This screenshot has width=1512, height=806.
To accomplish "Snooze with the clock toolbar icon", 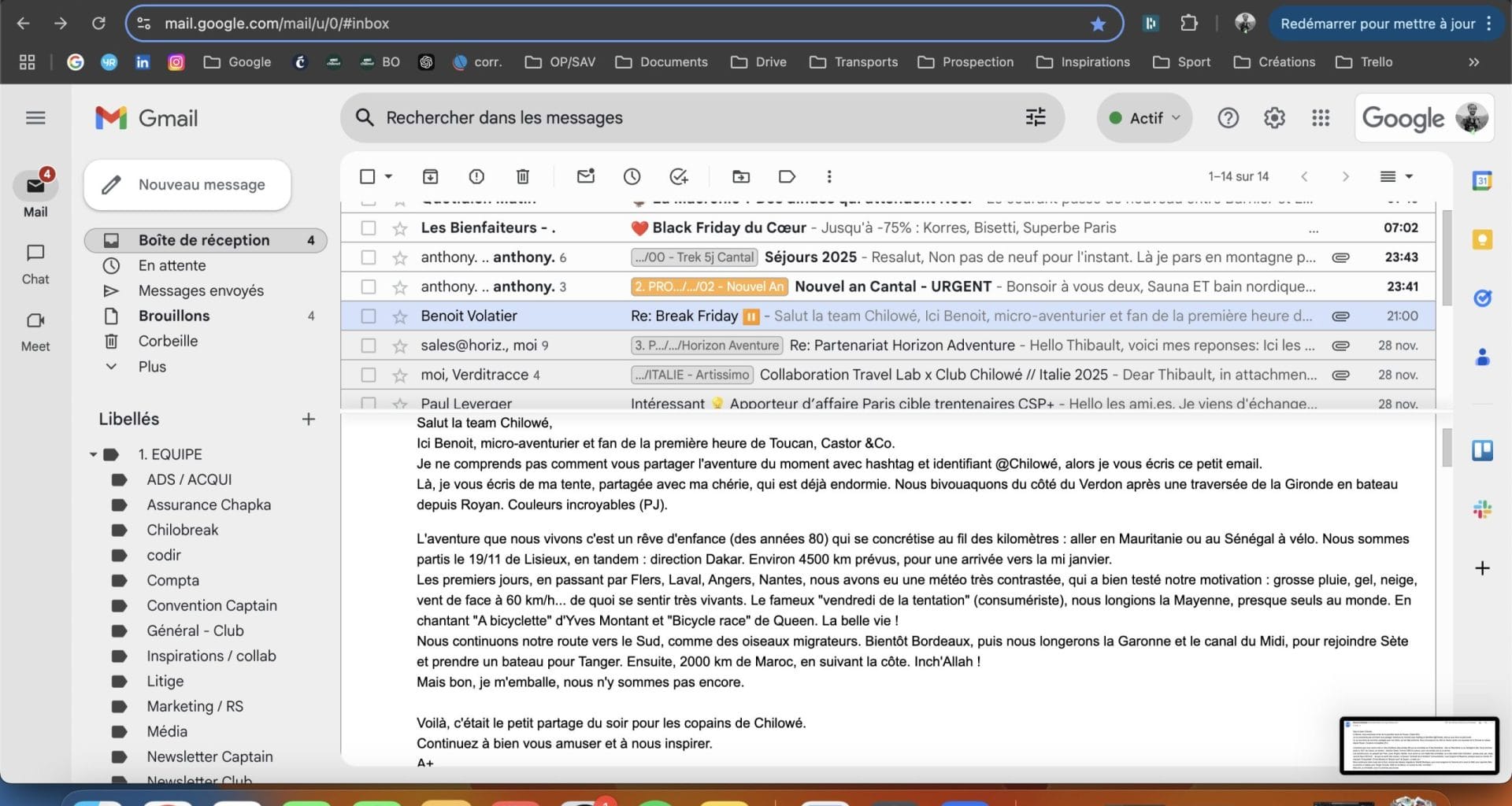I will (x=632, y=176).
